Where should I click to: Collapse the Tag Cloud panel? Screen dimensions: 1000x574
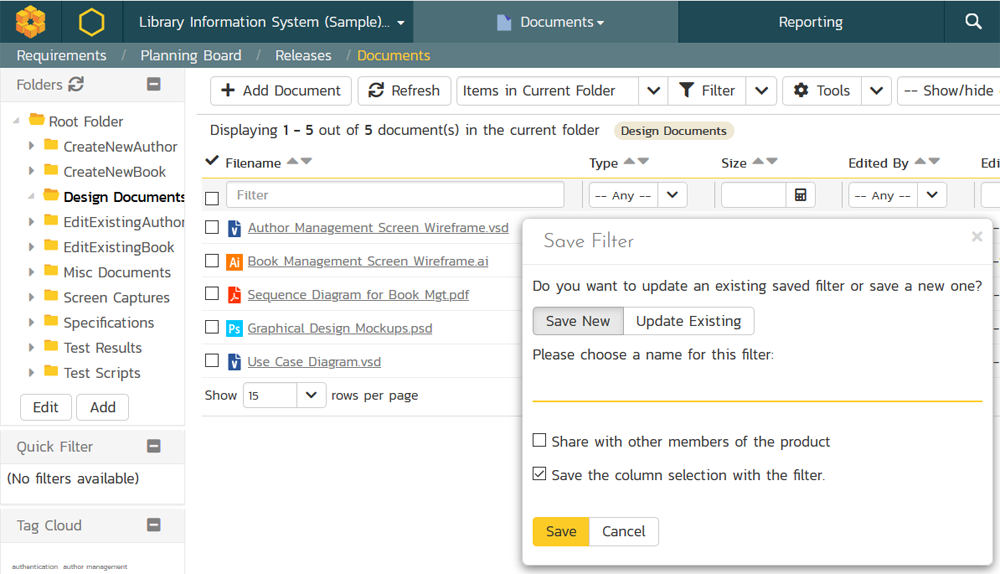(153, 525)
